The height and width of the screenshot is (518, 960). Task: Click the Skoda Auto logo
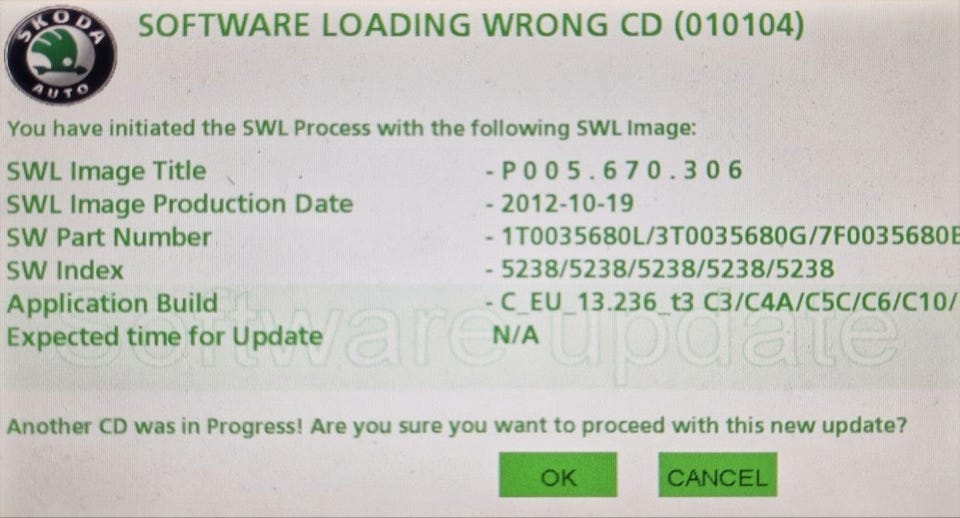(x=60, y=55)
